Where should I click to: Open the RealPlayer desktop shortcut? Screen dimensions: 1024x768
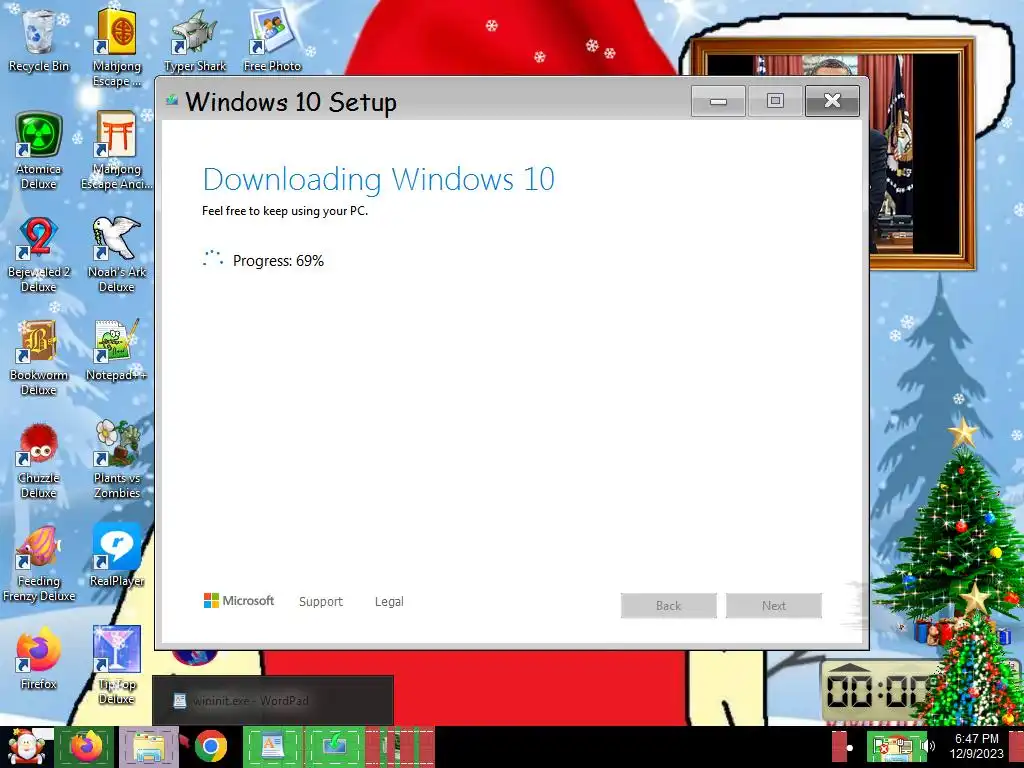pos(116,555)
